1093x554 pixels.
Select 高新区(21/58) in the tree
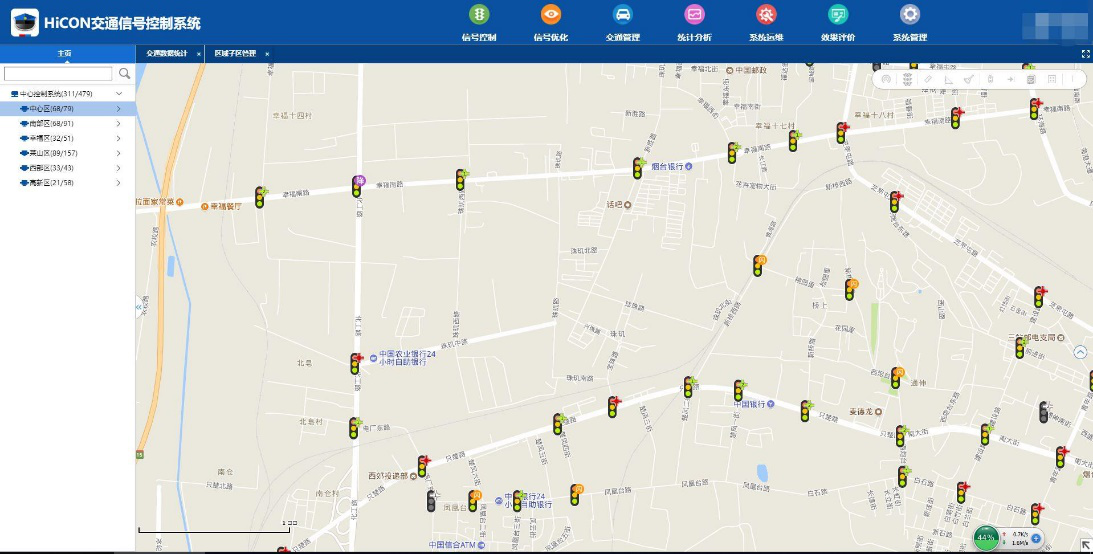click(51, 183)
